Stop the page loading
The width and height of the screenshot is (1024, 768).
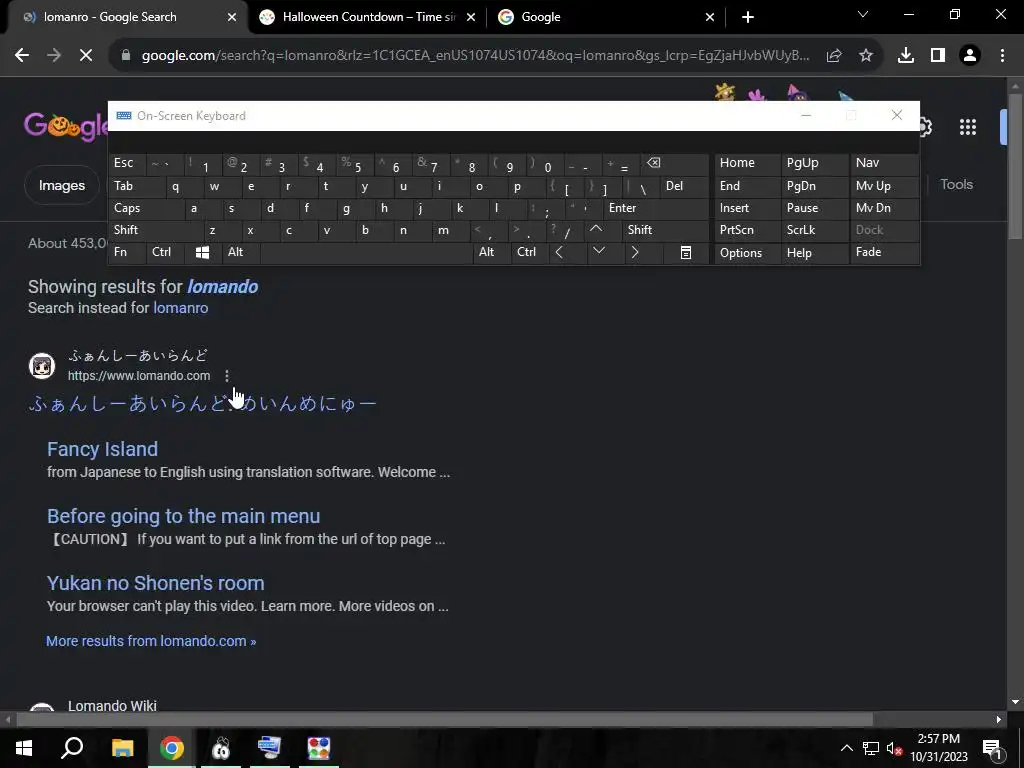(x=86, y=56)
